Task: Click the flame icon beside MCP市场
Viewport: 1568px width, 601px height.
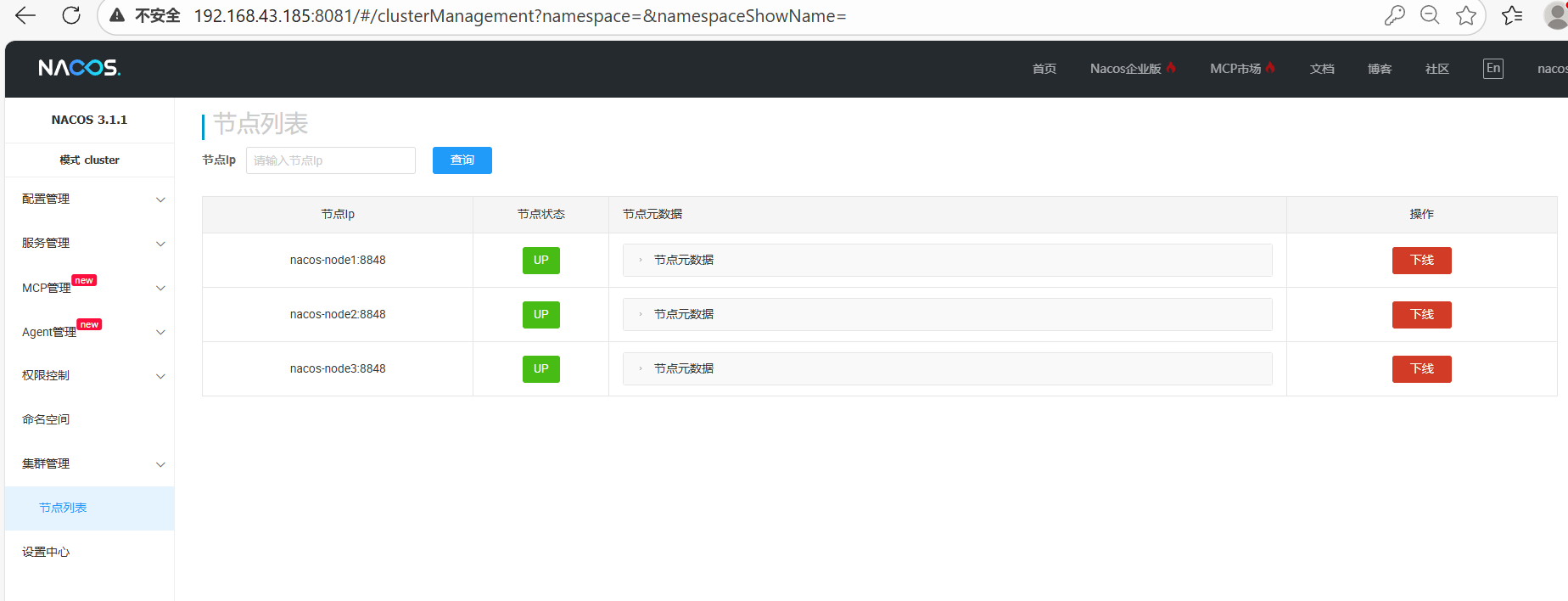Action: (x=1270, y=68)
